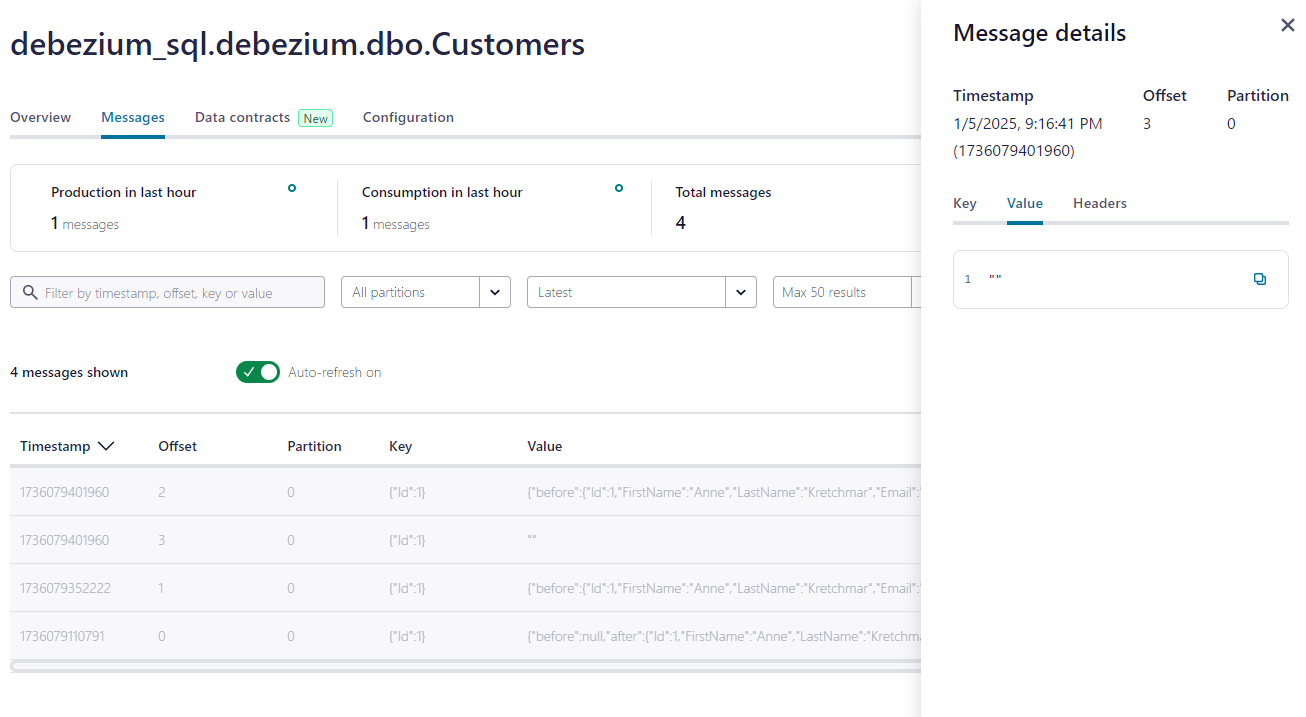The height and width of the screenshot is (717, 1306).
Task: Select the message row with timestamp 1736079352222
Action: point(465,588)
